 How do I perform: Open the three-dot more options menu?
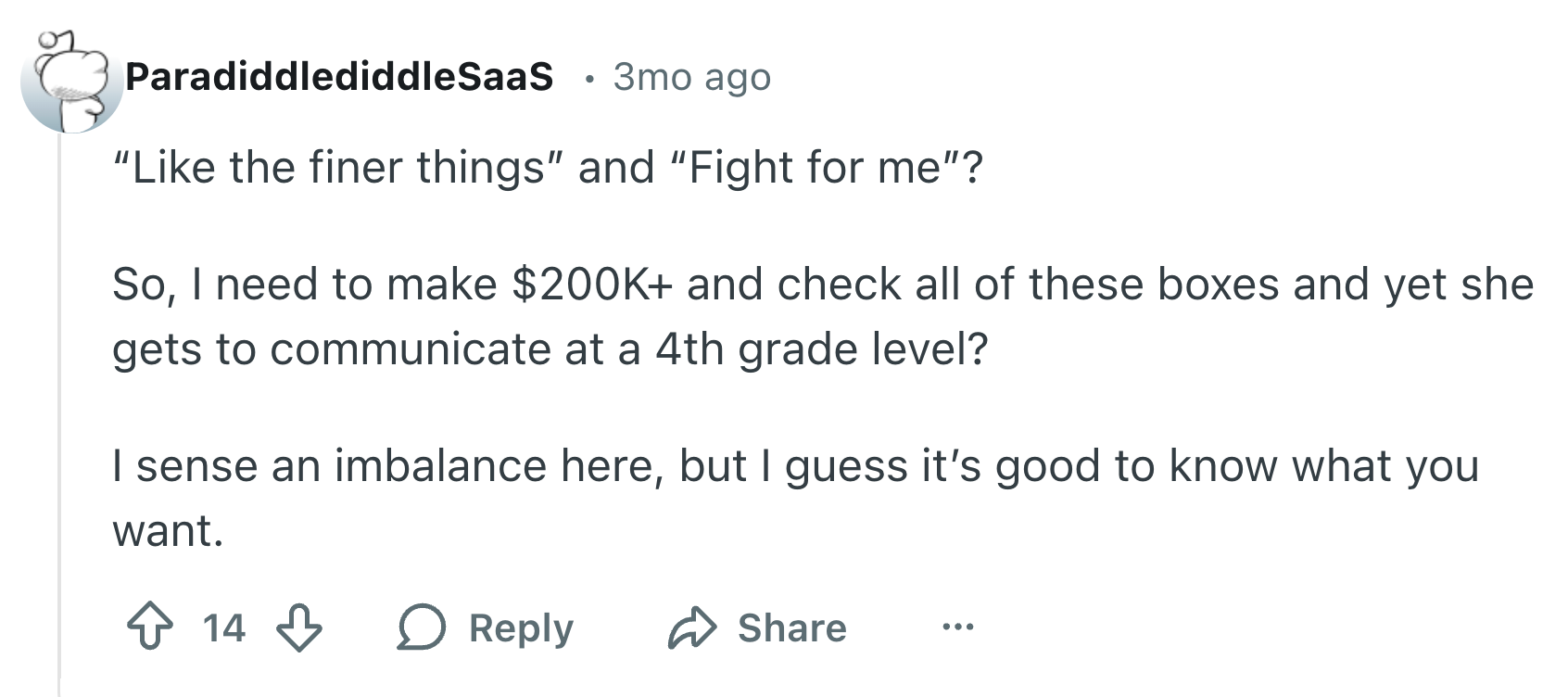coord(957,627)
